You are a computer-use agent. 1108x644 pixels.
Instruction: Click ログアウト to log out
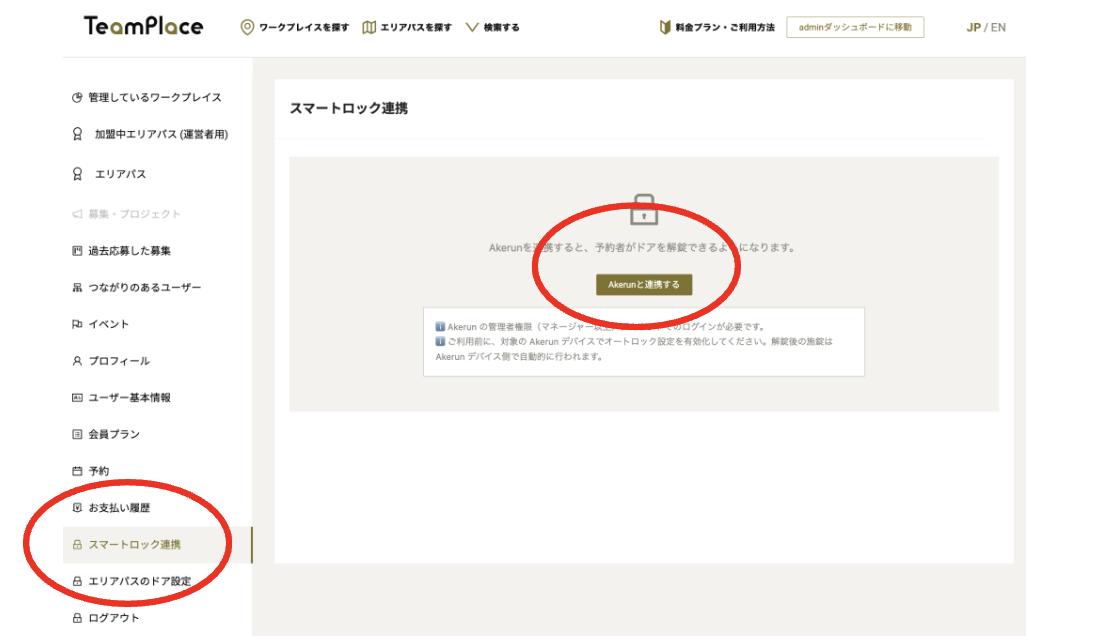click(113, 618)
